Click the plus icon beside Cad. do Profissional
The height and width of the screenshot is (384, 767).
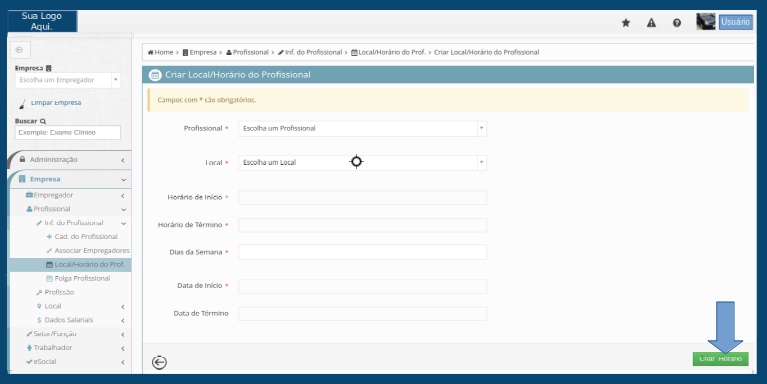pos(49,237)
